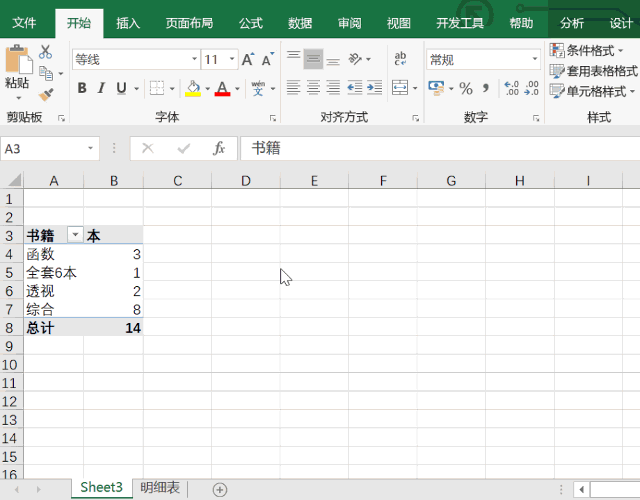Viewport: 640px width, 500px height.
Task: Align text left
Action: (293, 87)
